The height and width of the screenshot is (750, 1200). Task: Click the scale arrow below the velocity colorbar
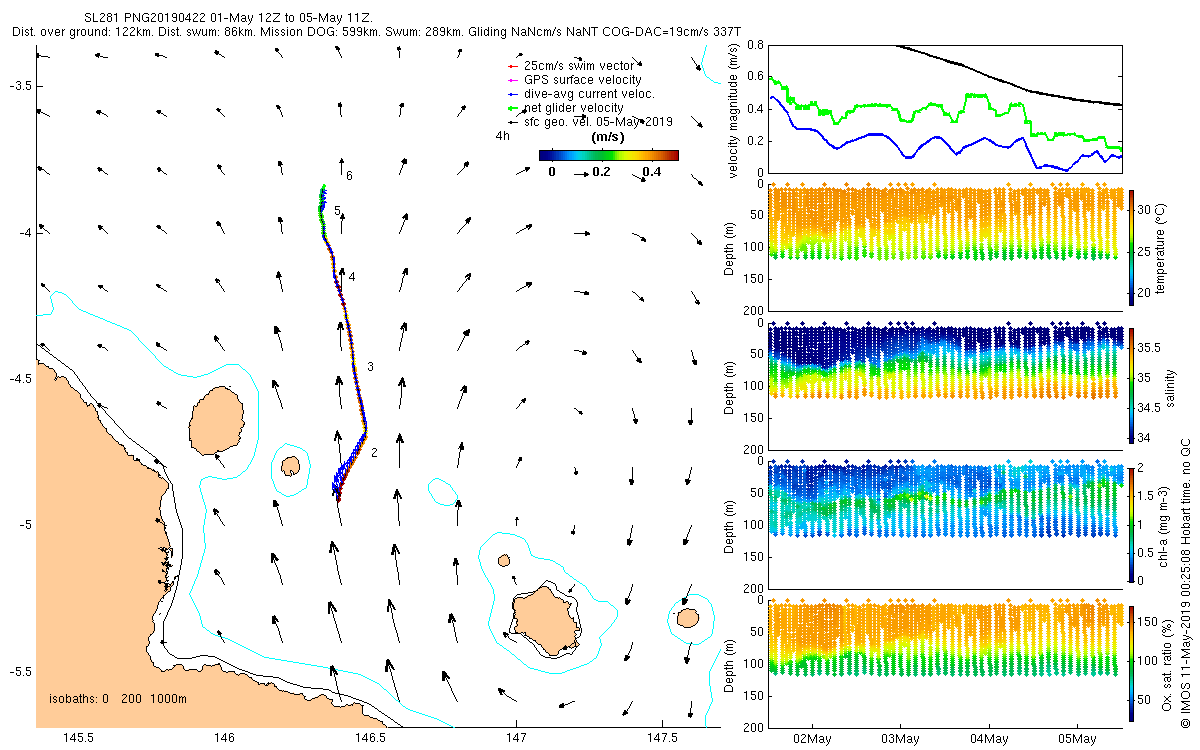580,173
